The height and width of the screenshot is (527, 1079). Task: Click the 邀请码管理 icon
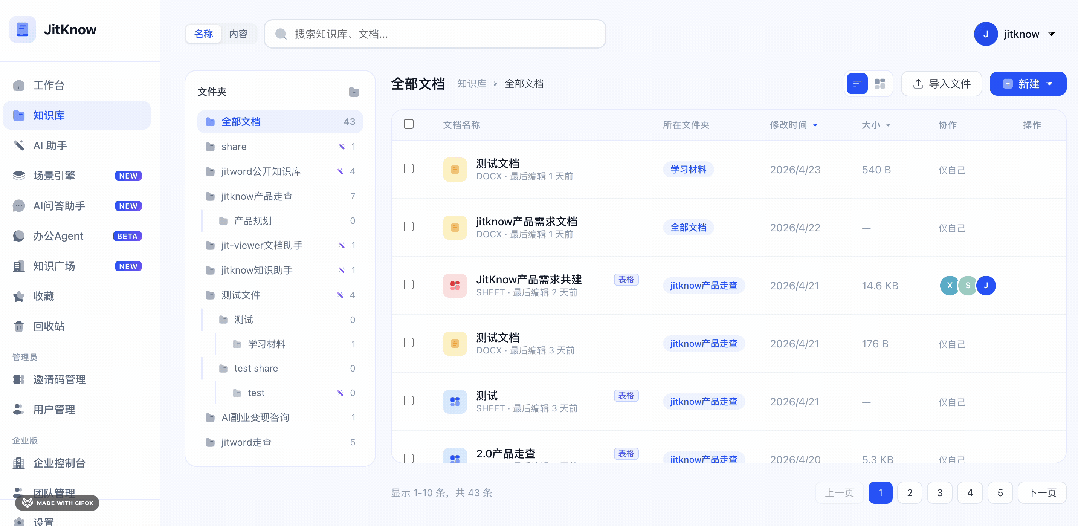tap(19, 380)
